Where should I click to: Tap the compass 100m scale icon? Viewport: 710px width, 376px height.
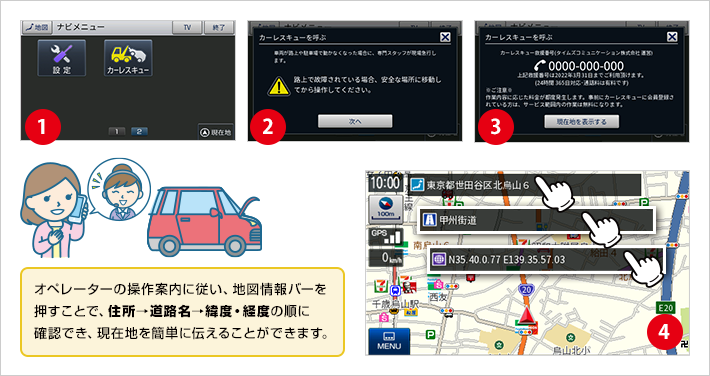385,208
